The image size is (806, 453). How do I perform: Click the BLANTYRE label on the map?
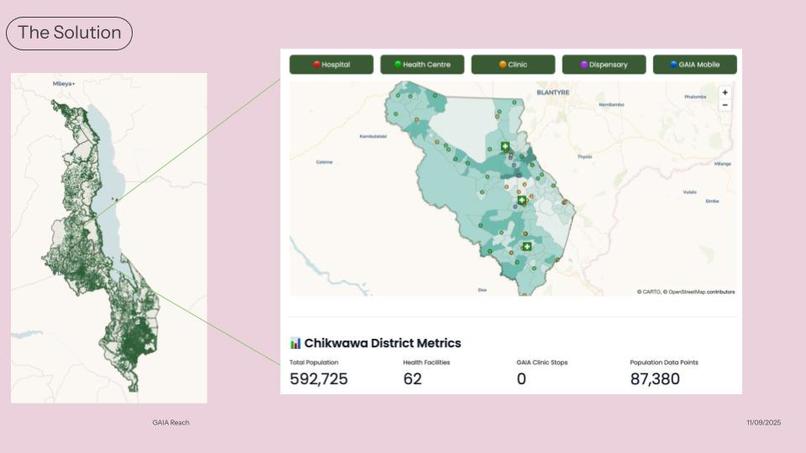(553, 93)
